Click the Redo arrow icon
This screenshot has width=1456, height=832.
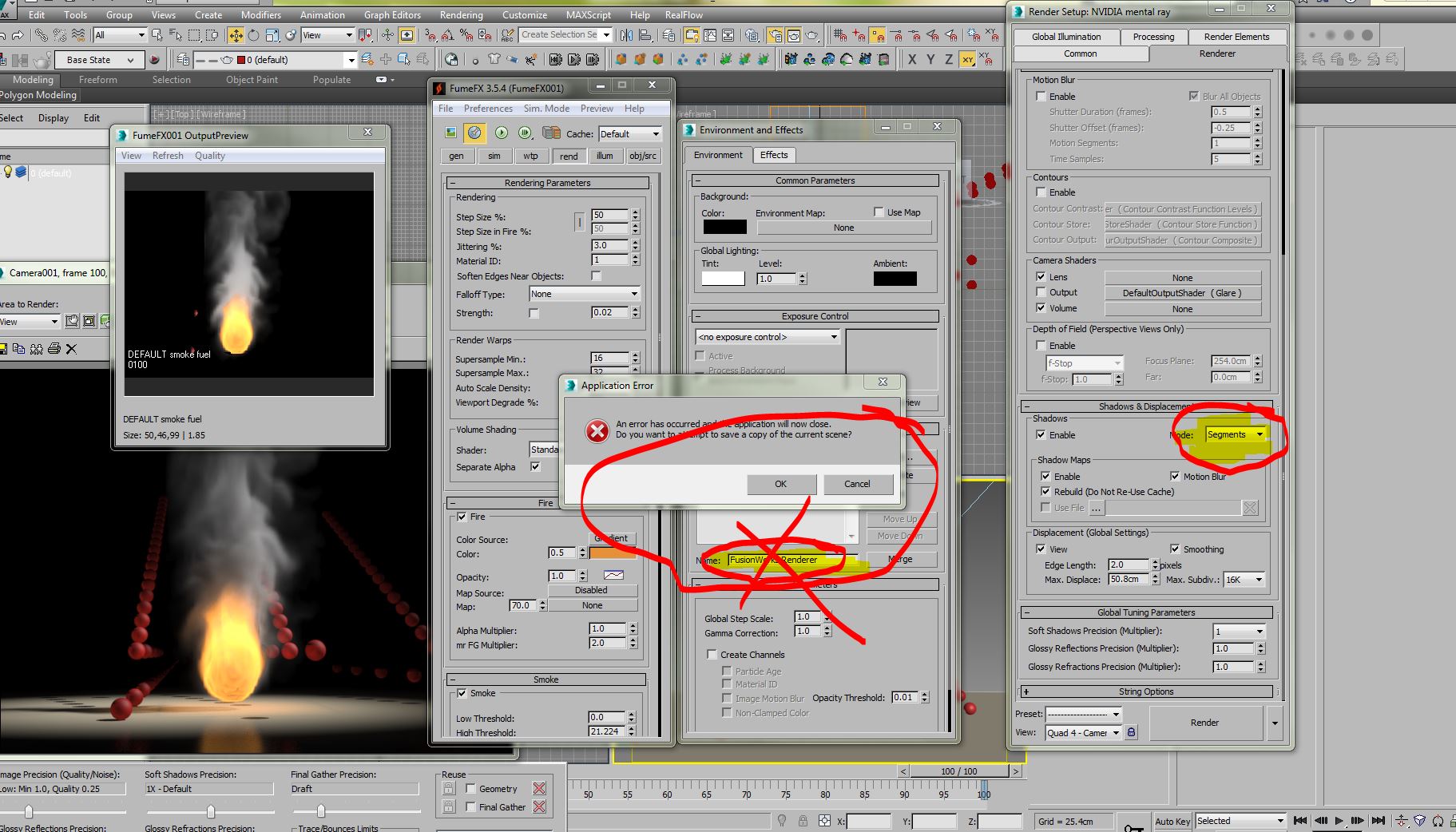(18, 35)
